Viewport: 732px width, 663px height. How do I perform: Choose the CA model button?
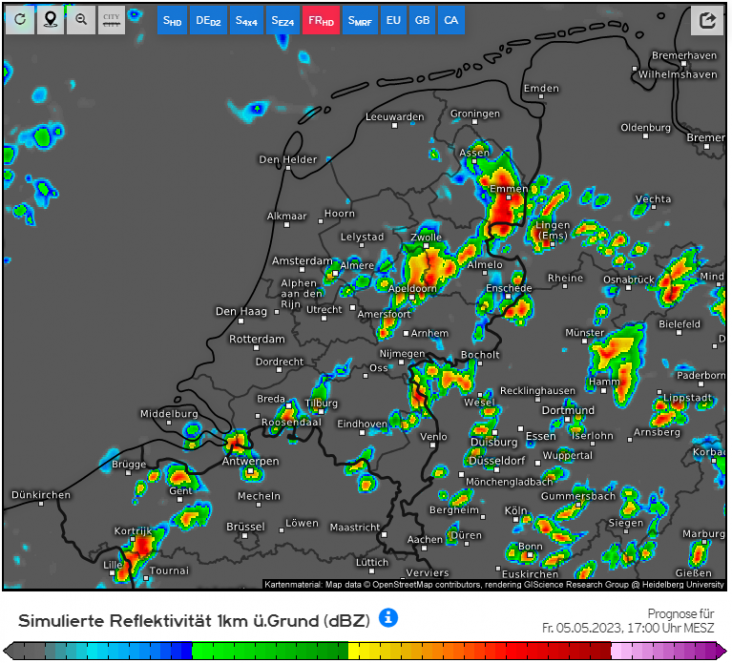(451, 20)
